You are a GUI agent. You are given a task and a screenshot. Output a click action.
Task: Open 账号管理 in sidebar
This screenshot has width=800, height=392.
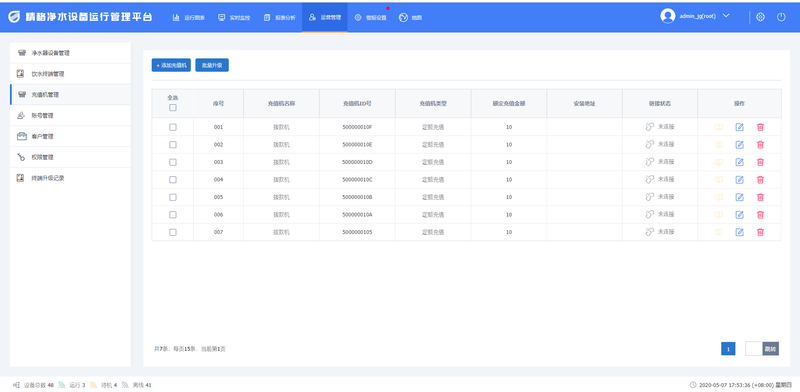[70, 116]
